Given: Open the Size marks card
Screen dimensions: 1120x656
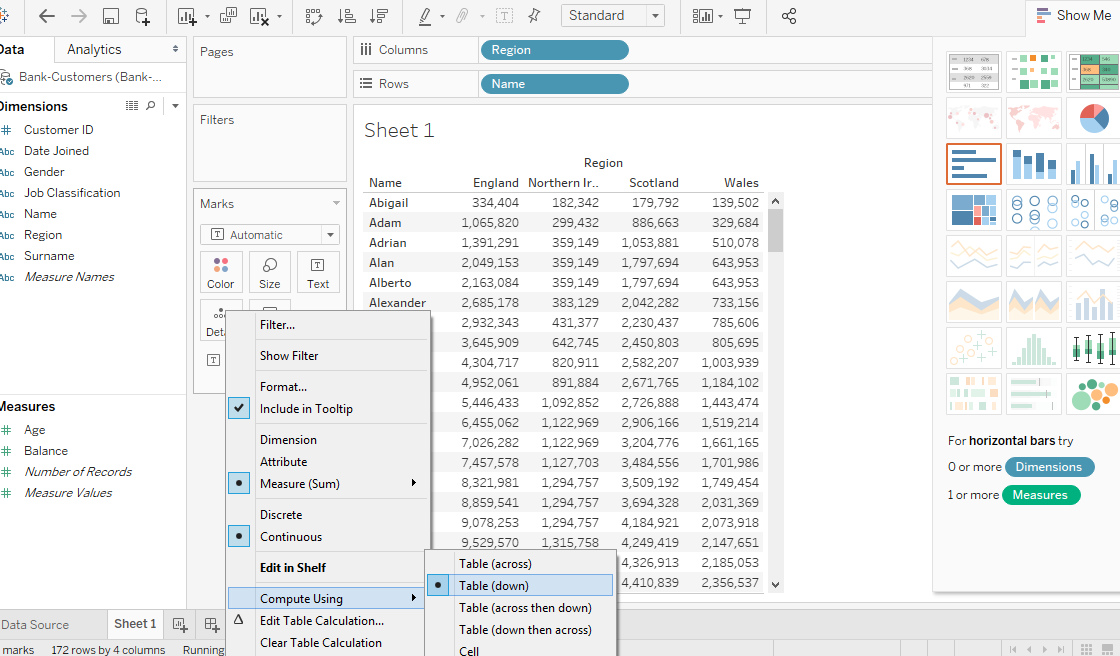Looking at the screenshot, I should click(270, 271).
